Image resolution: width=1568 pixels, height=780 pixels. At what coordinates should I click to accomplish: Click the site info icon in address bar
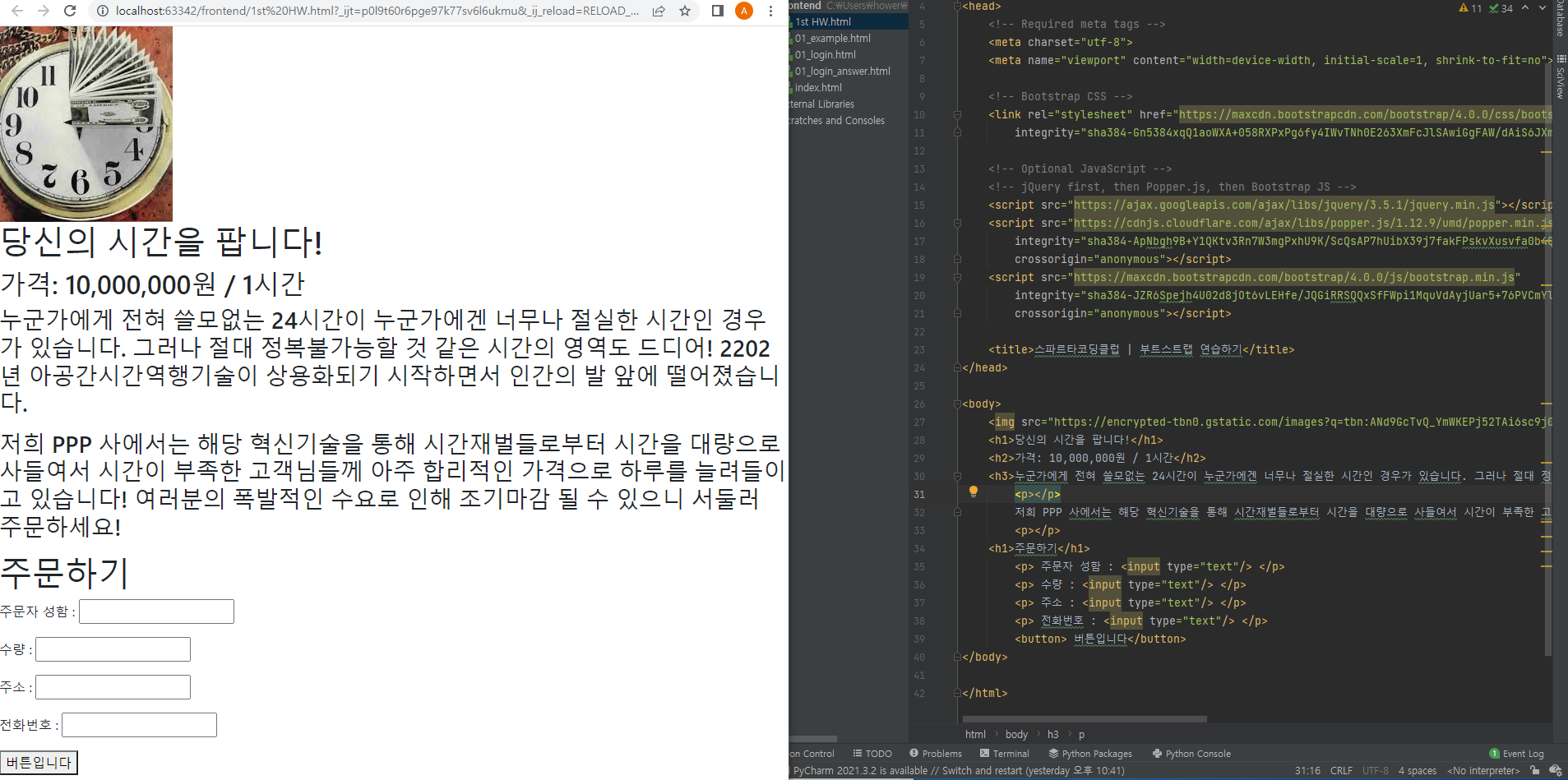pyautogui.click(x=102, y=11)
